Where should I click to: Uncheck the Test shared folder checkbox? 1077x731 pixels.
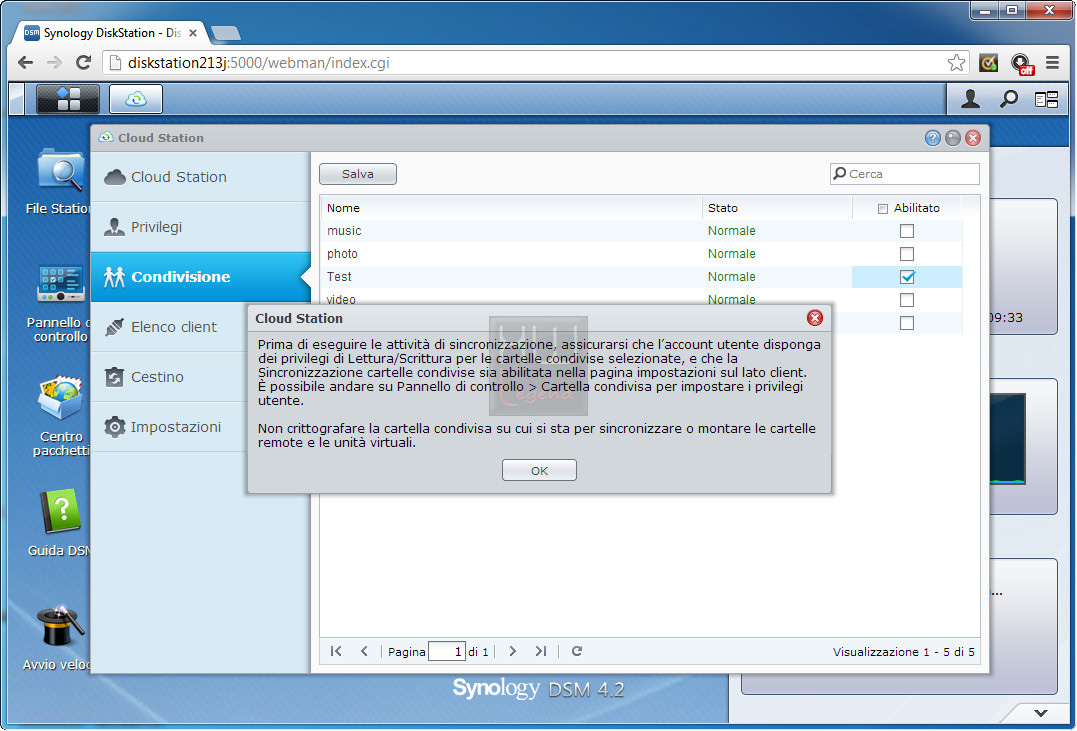point(907,277)
